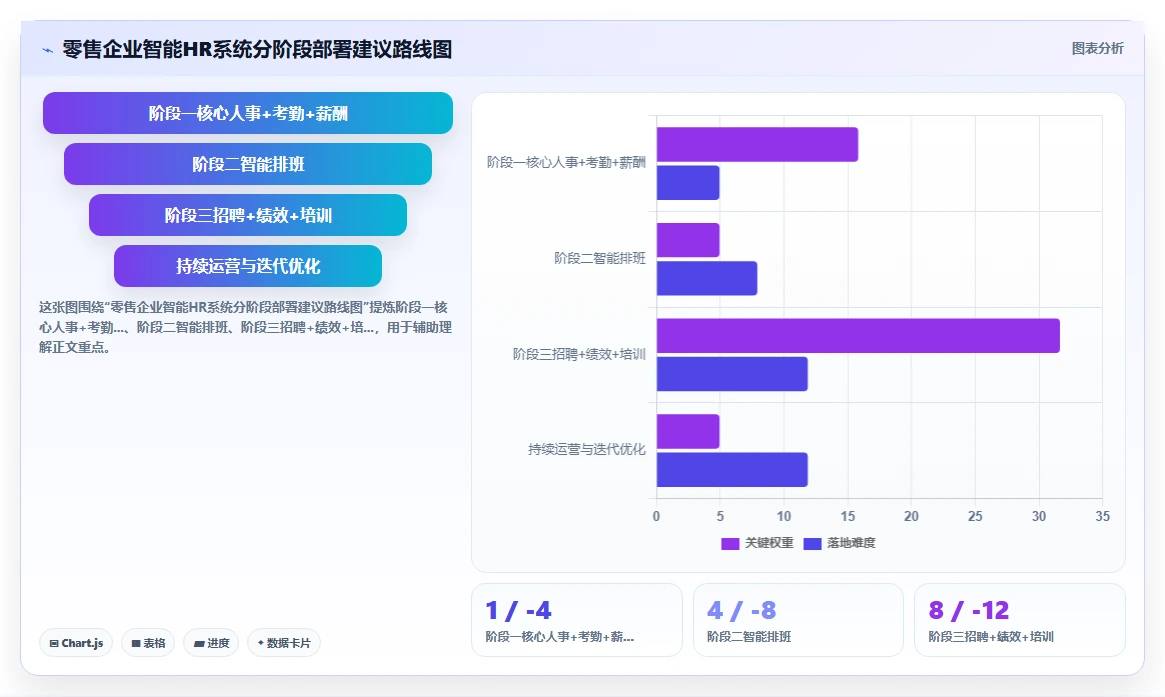The height and width of the screenshot is (697, 1165).
Task: Select the 阶段一核心人事+考勤+薪酬 funnel stage
Action: (x=247, y=113)
